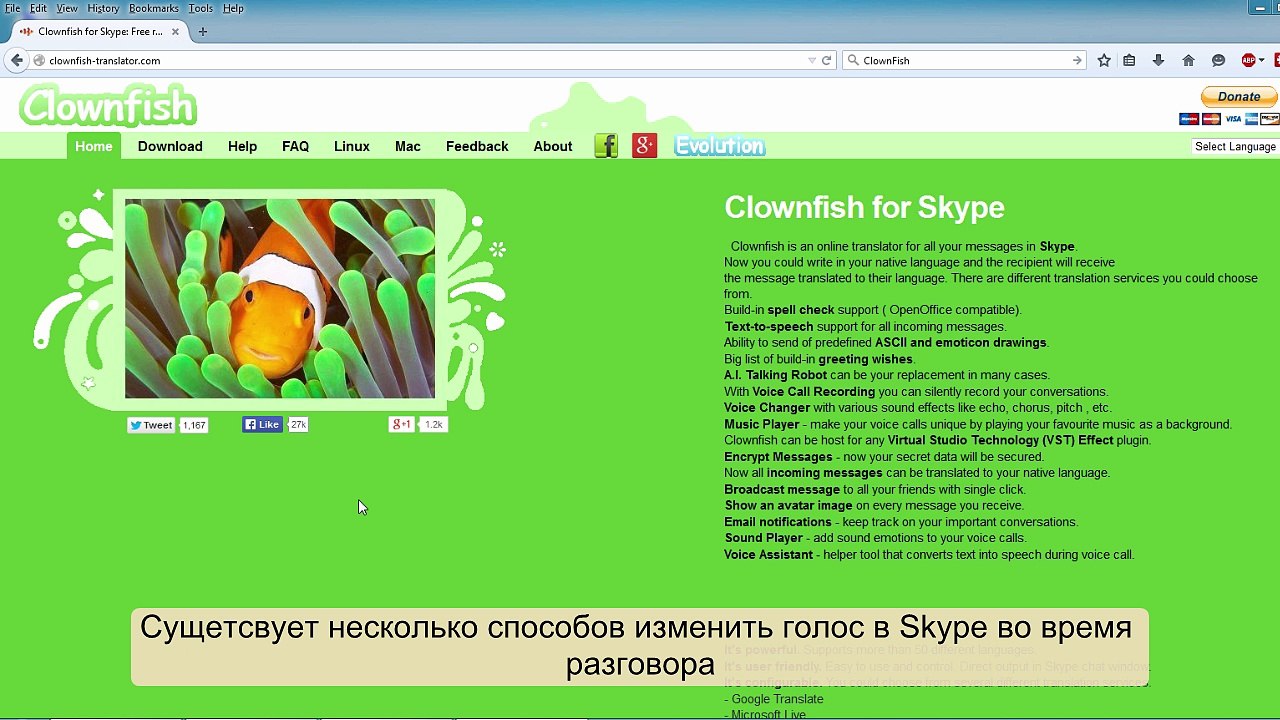Screen dimensions: 1280x720
Task: Submit search with the search go arrow
Action: [1077, 60]
